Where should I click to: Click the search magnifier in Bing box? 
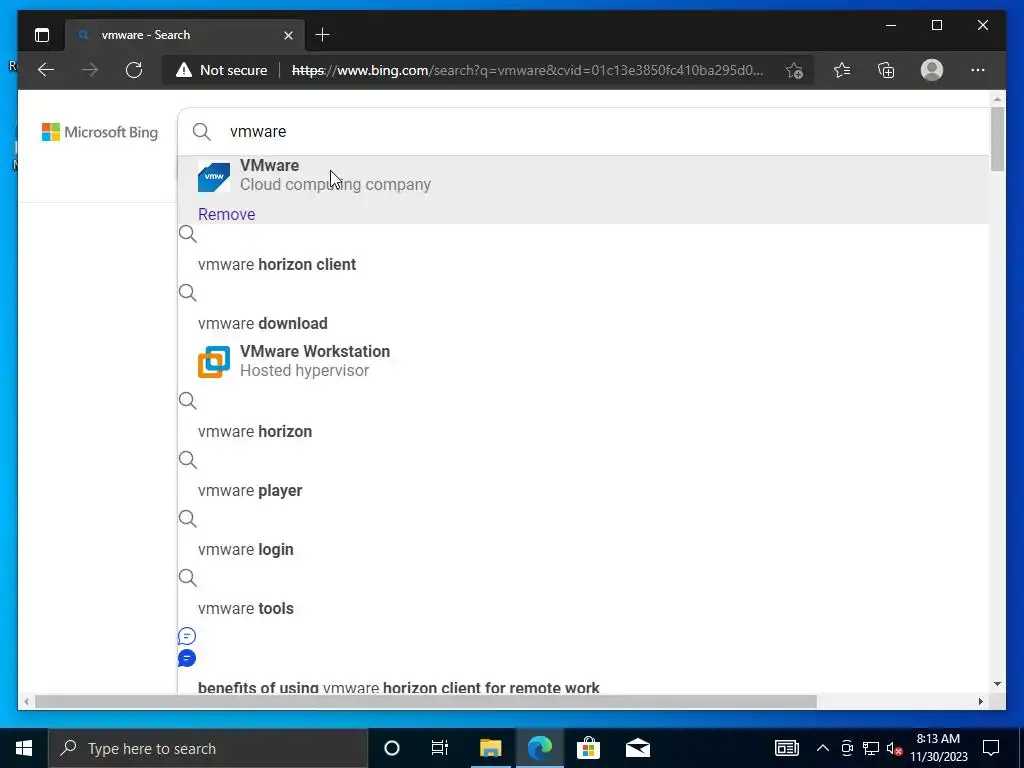click(x=202, y=132)
